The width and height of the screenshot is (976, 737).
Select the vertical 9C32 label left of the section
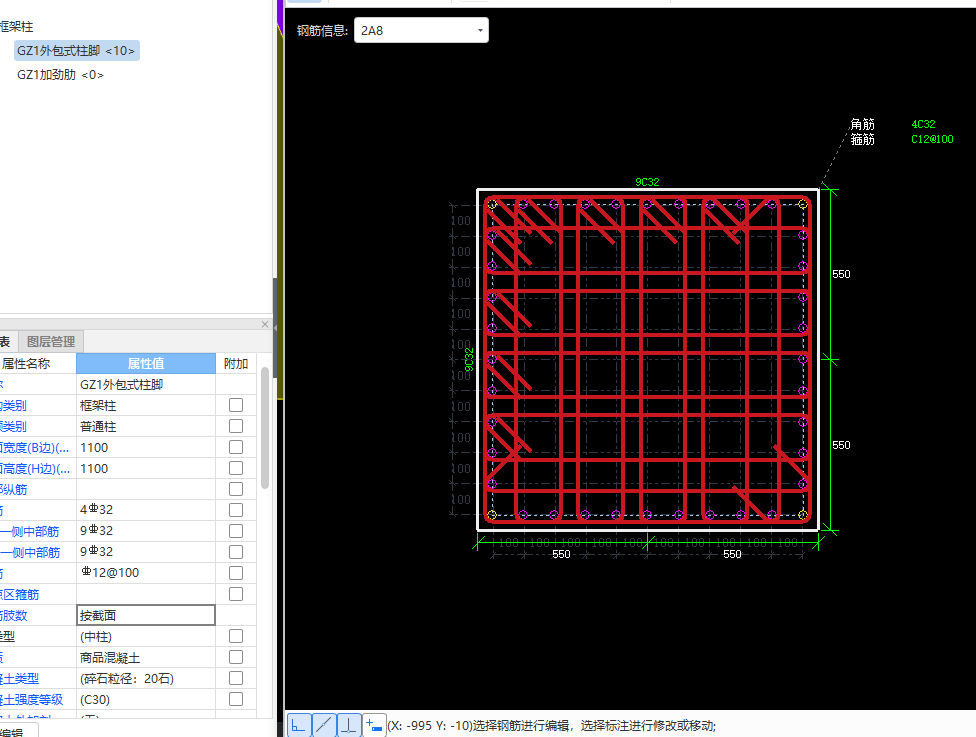pos(469,359)
